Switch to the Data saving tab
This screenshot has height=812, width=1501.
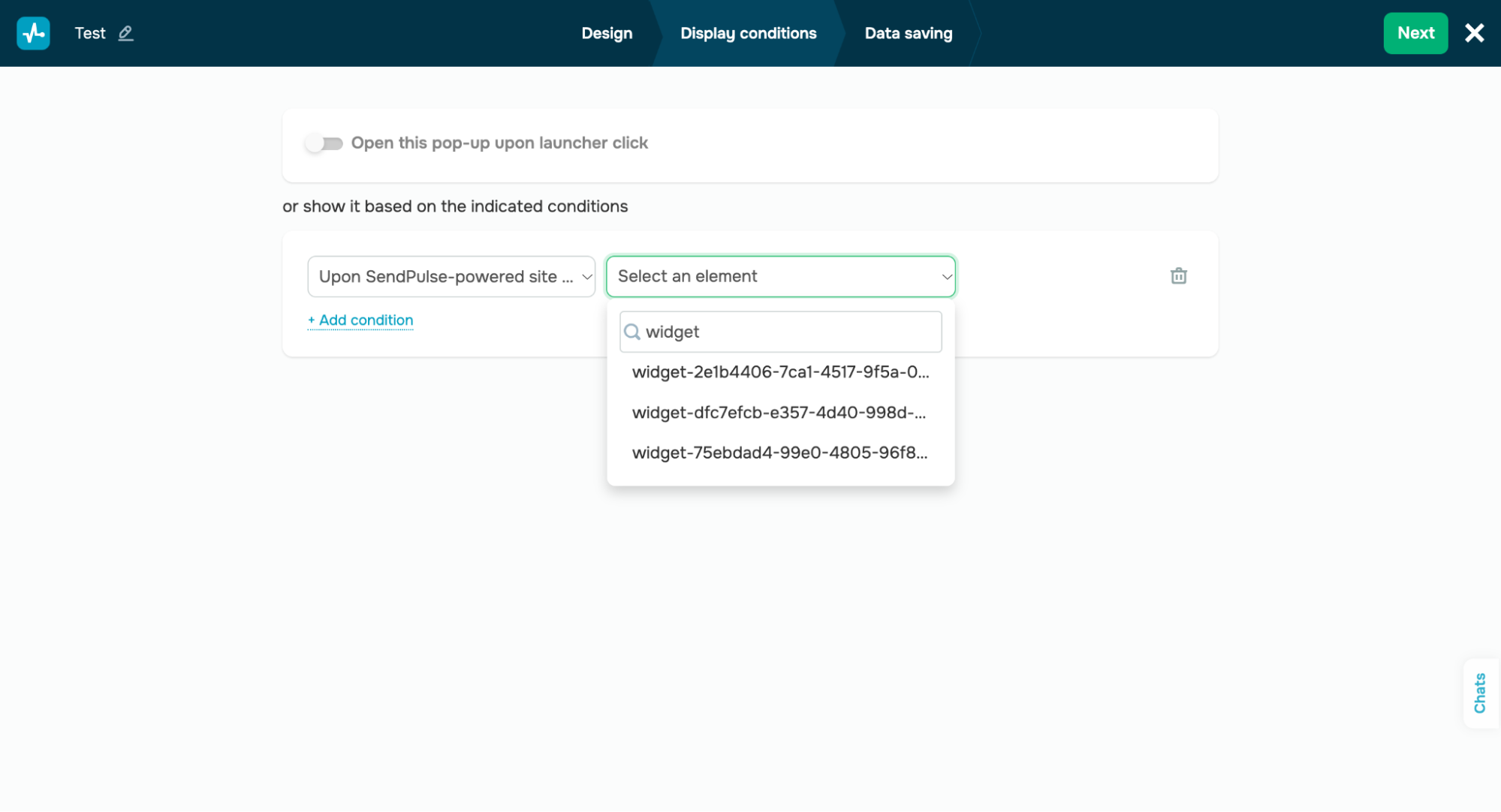908,33
